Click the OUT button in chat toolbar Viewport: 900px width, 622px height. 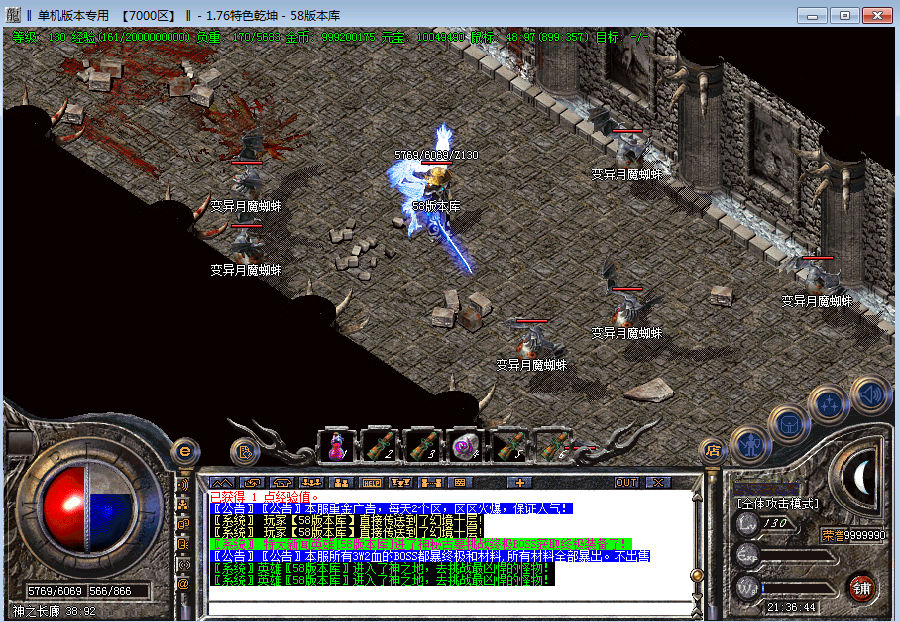coord(626,483)
